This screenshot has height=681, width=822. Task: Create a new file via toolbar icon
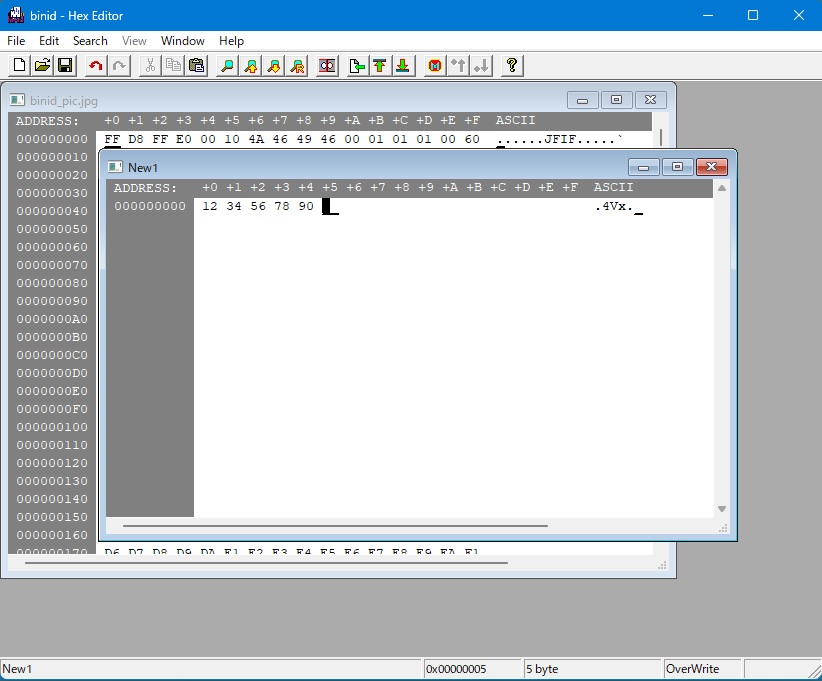click(19, 66)
